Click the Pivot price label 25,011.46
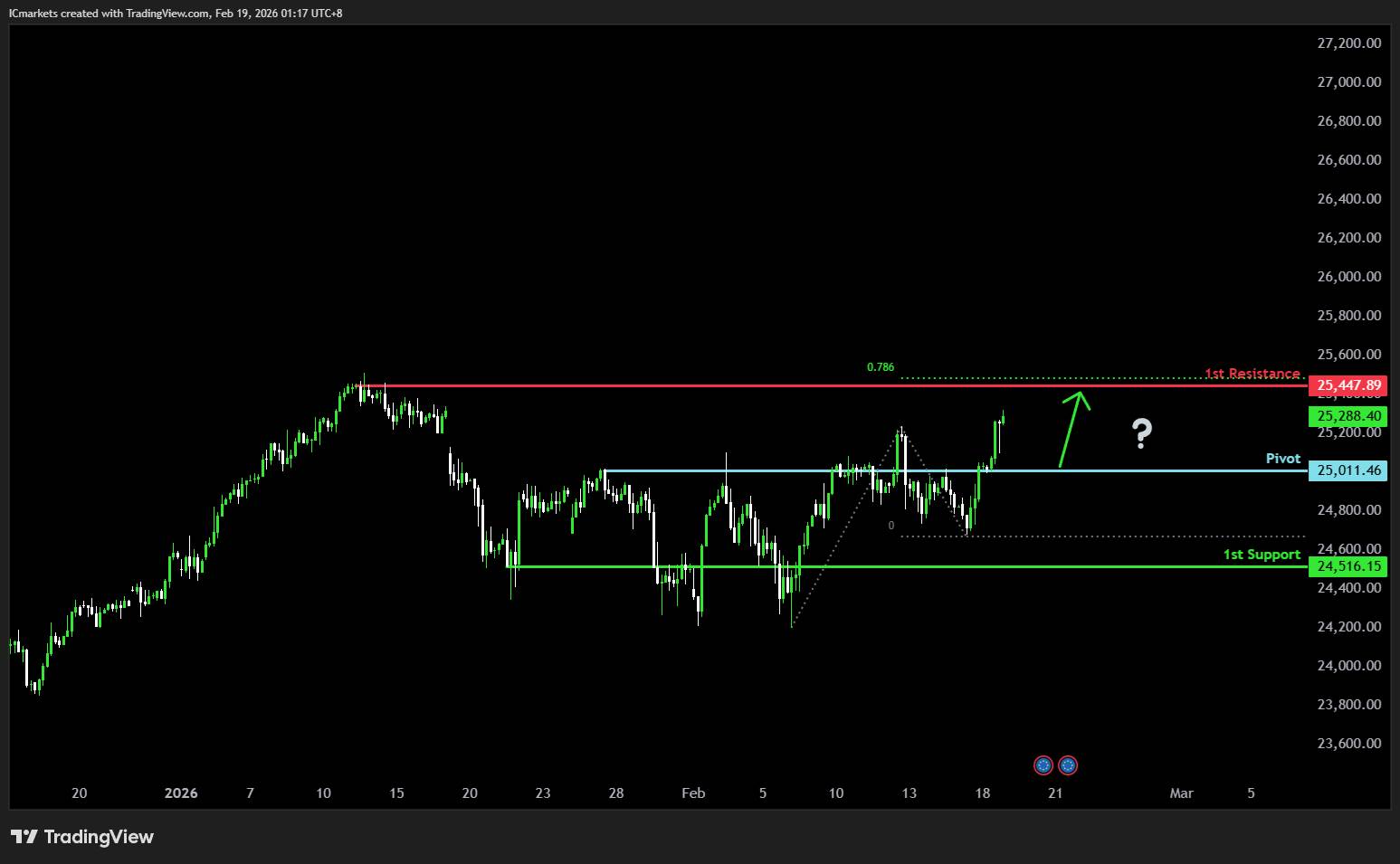 [x=1348, y=470]
